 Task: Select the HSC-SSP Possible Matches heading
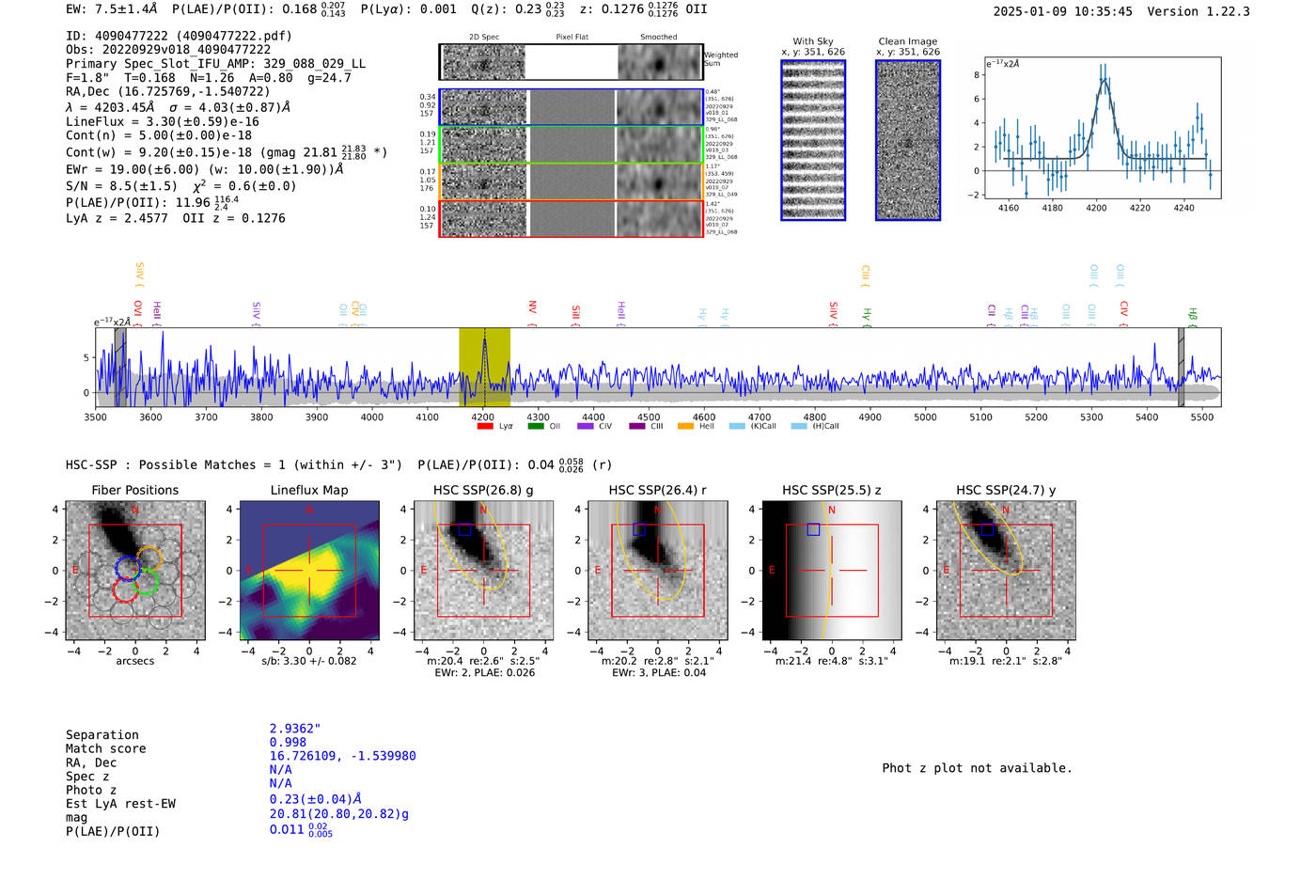pyautogui.click(x=234, y=464)
